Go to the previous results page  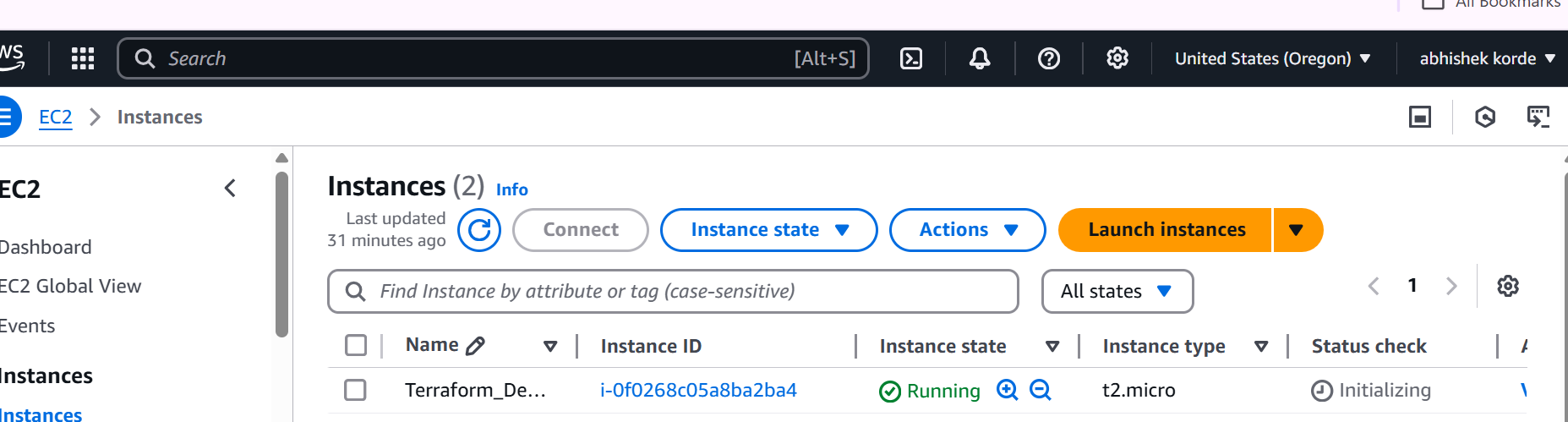tap(1374, 286)
